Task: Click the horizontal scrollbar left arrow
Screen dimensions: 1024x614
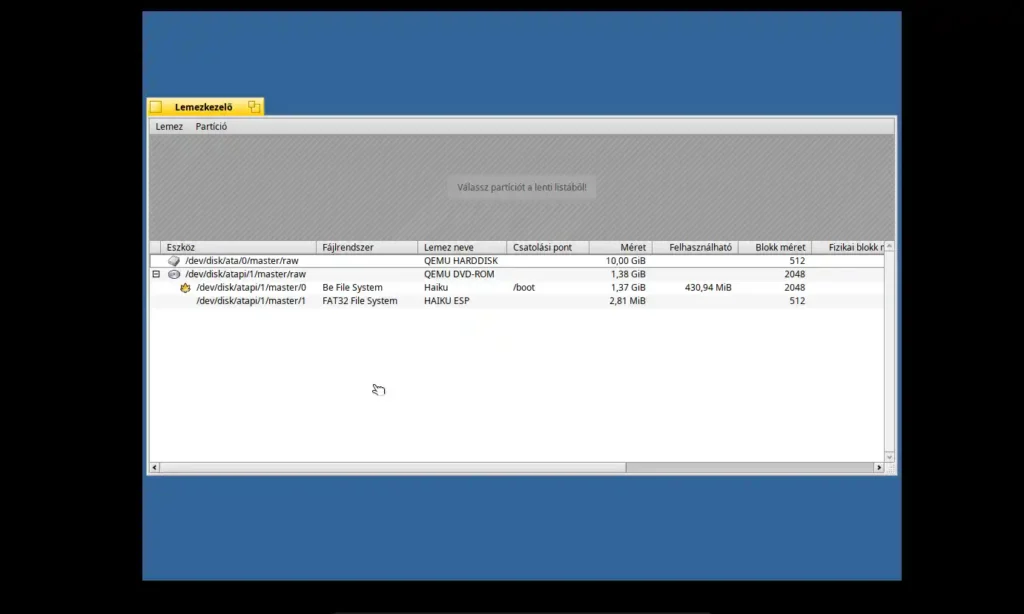Action: [x=155, y=468]
